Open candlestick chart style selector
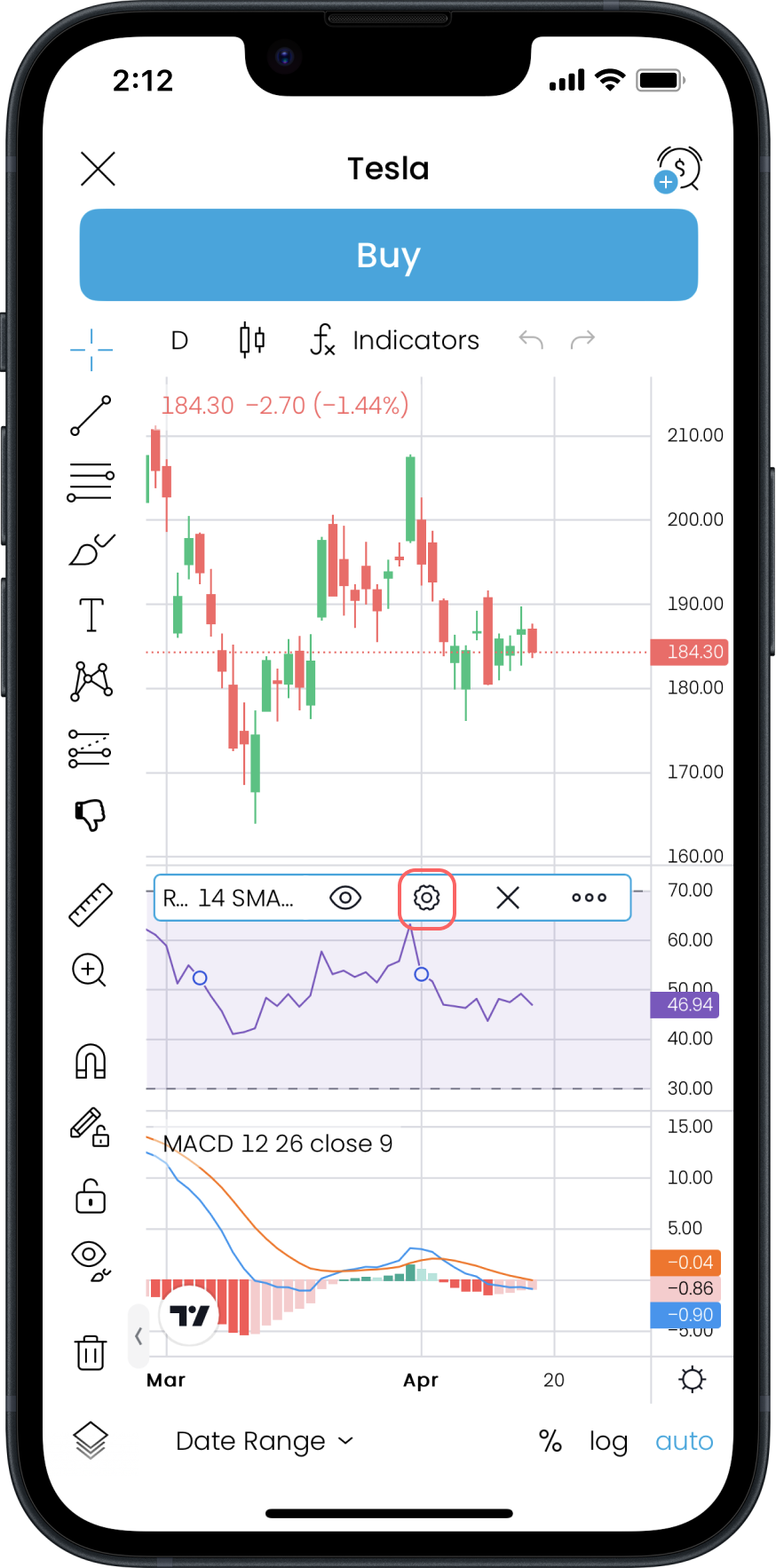 (x=252, y=340)
